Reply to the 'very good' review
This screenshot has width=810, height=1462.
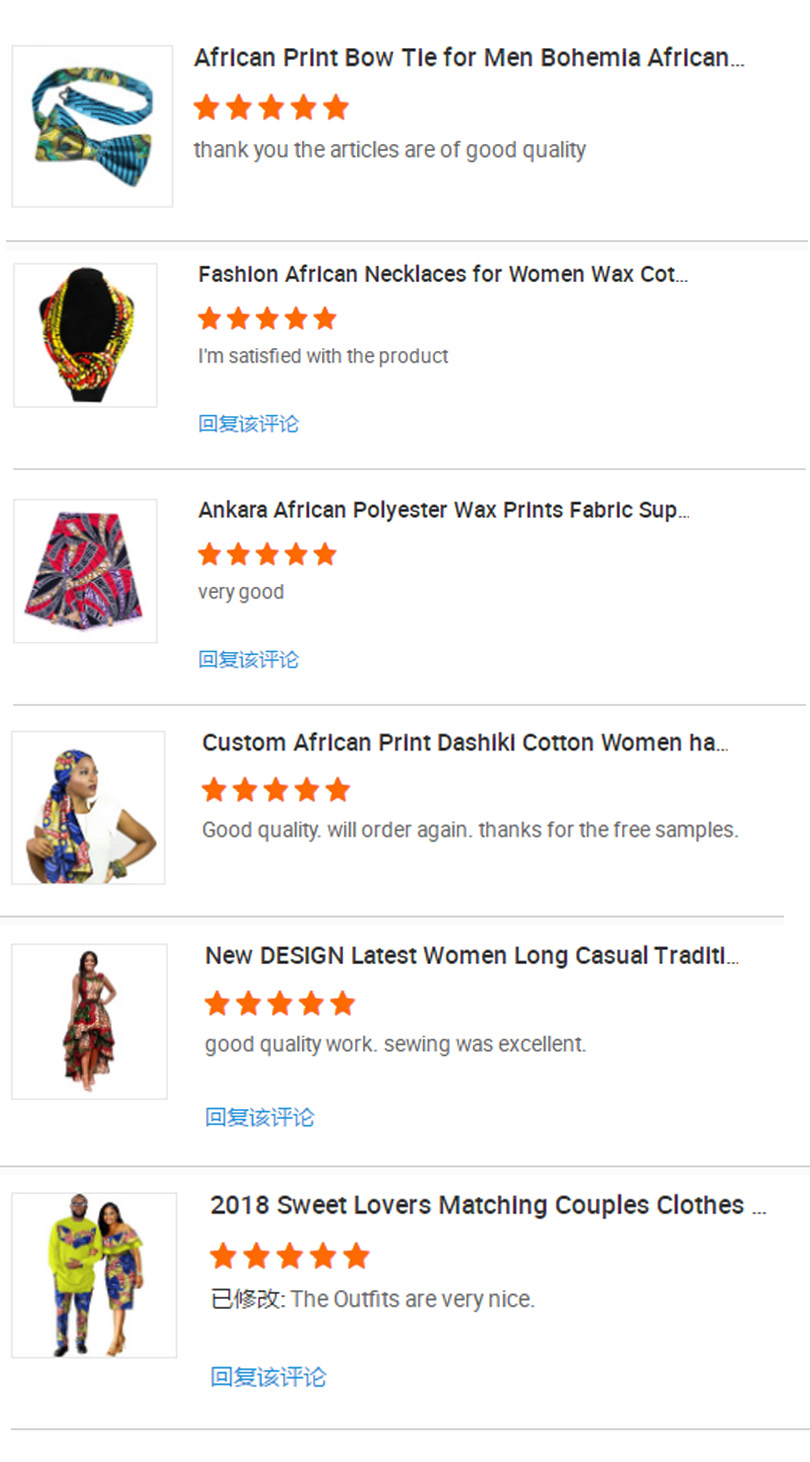point(248,659)
